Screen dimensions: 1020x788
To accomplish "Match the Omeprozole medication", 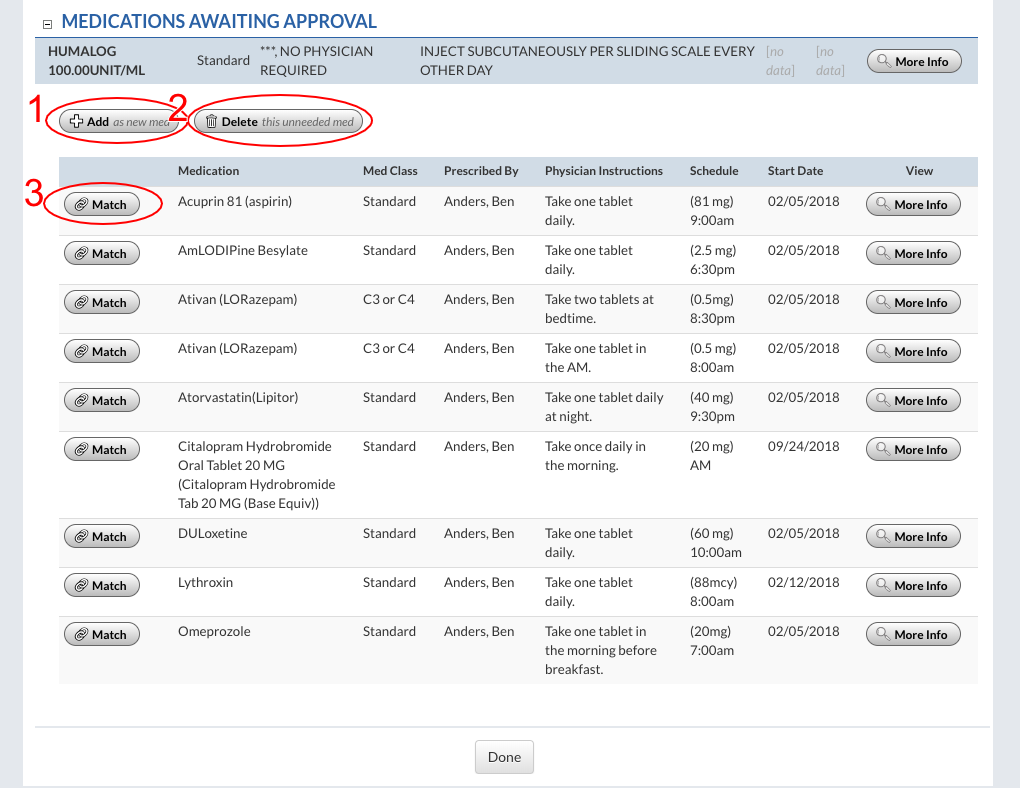I will tap(101, 634).
